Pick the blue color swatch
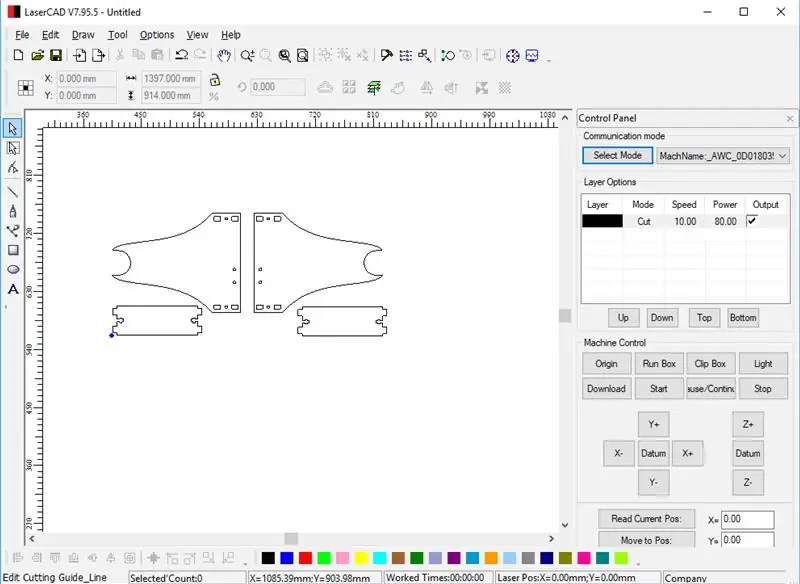The height and width of the screenshot is (584, 800). coord(287,558)
